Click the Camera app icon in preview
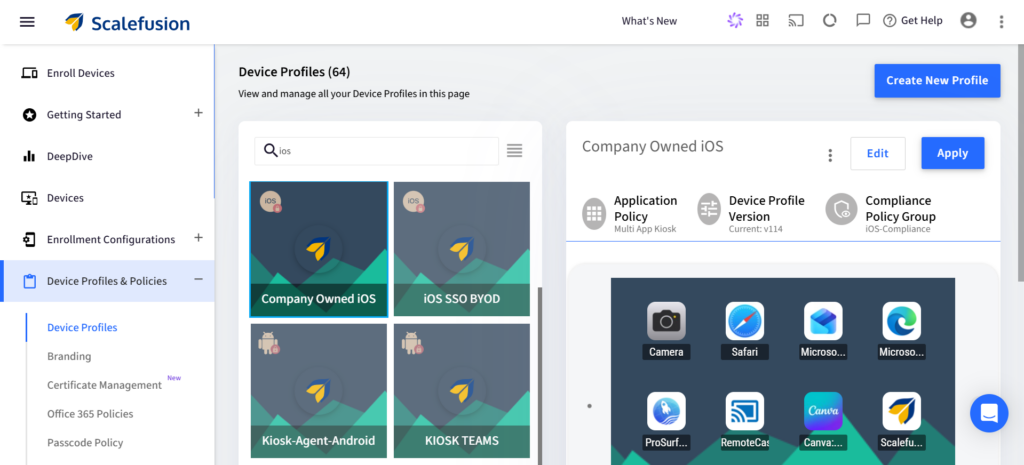The image size is (1024, 465). (x=666, y=321)
